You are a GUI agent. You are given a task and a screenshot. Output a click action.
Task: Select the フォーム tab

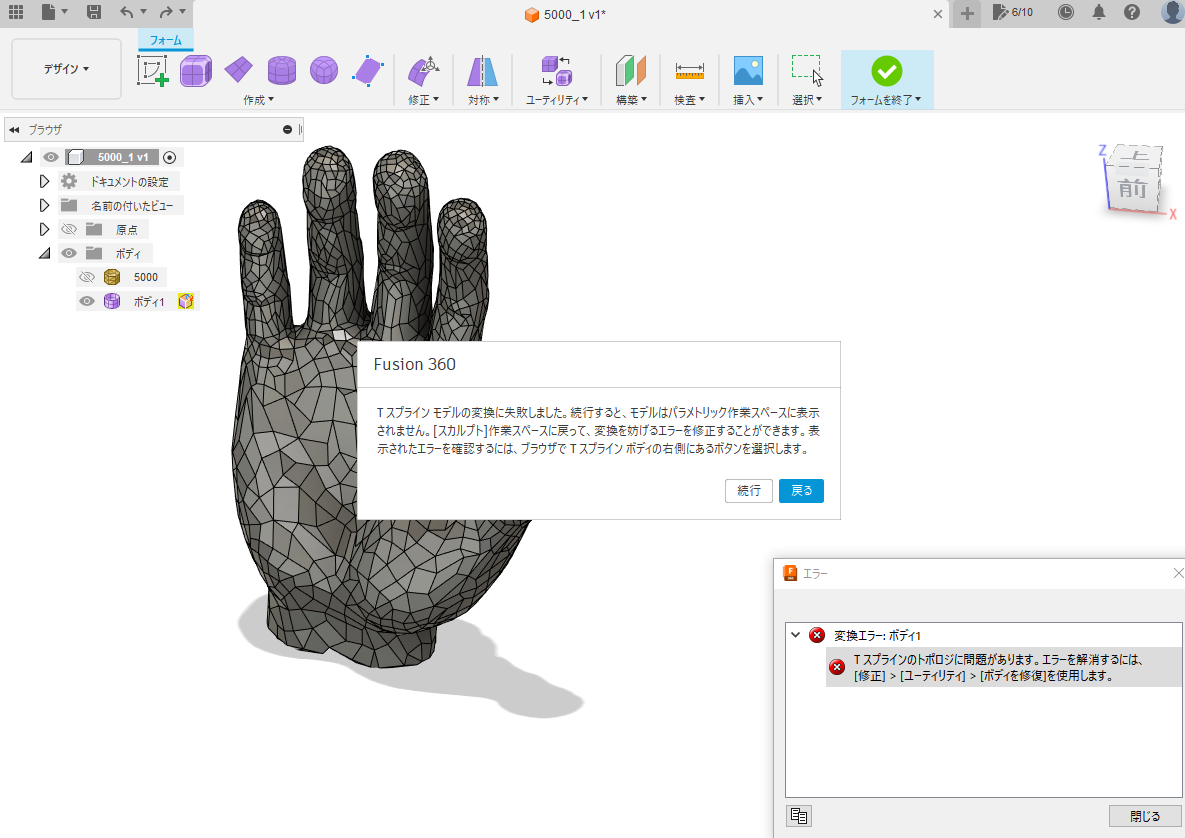coord(165,40)
